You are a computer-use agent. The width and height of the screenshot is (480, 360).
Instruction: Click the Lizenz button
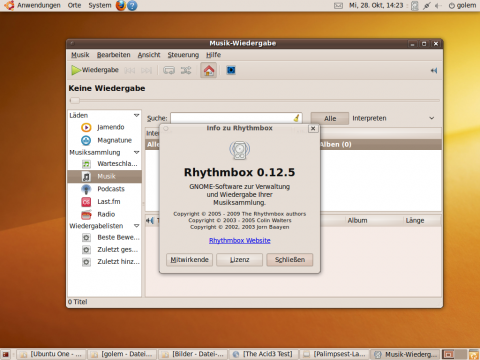click(x=239, y=260)
